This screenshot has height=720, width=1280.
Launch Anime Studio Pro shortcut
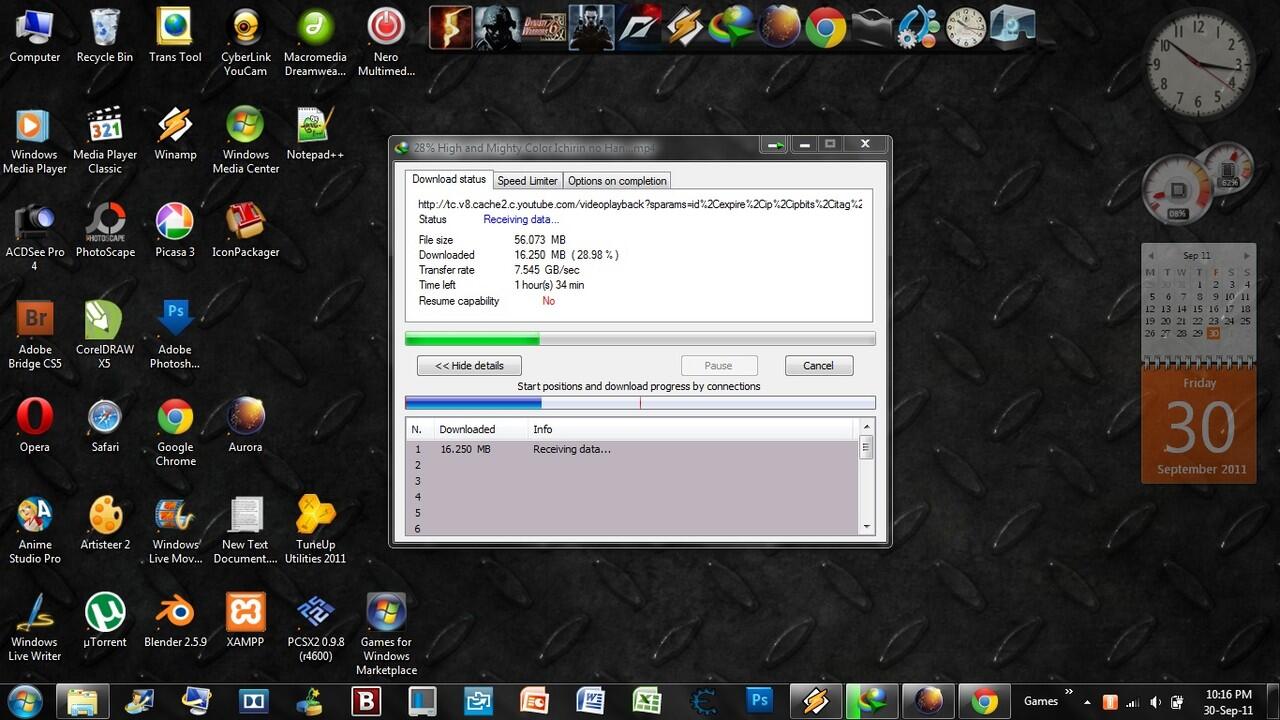(35, 530)
